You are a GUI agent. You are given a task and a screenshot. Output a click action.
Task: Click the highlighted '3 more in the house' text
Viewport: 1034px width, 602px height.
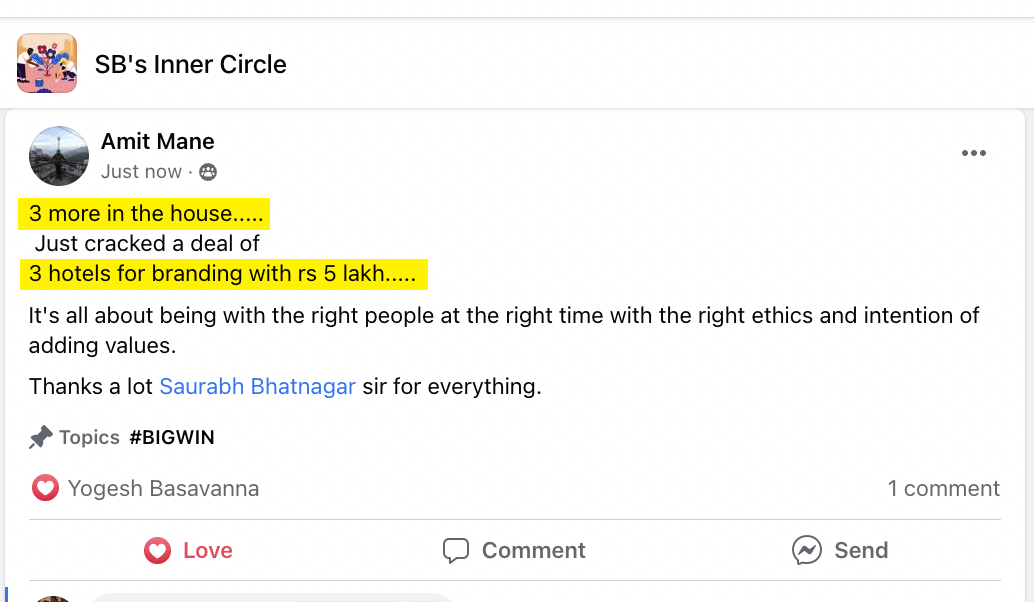tap(146, 213)
